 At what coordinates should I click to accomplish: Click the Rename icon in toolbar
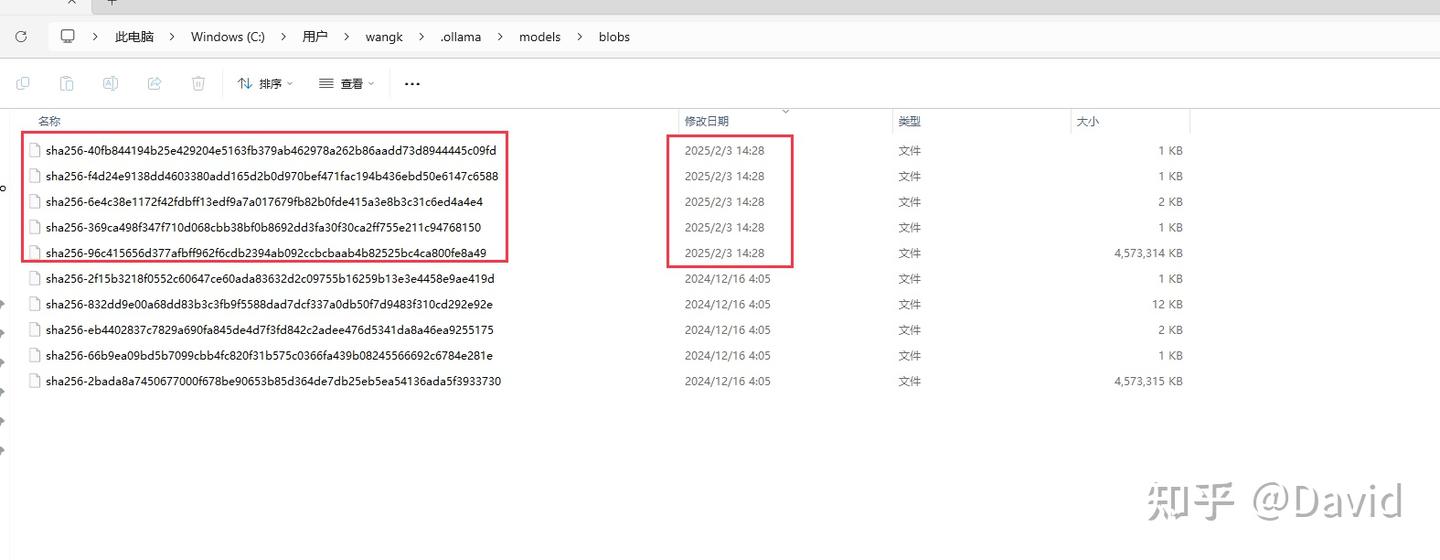(x=110, y=84)
